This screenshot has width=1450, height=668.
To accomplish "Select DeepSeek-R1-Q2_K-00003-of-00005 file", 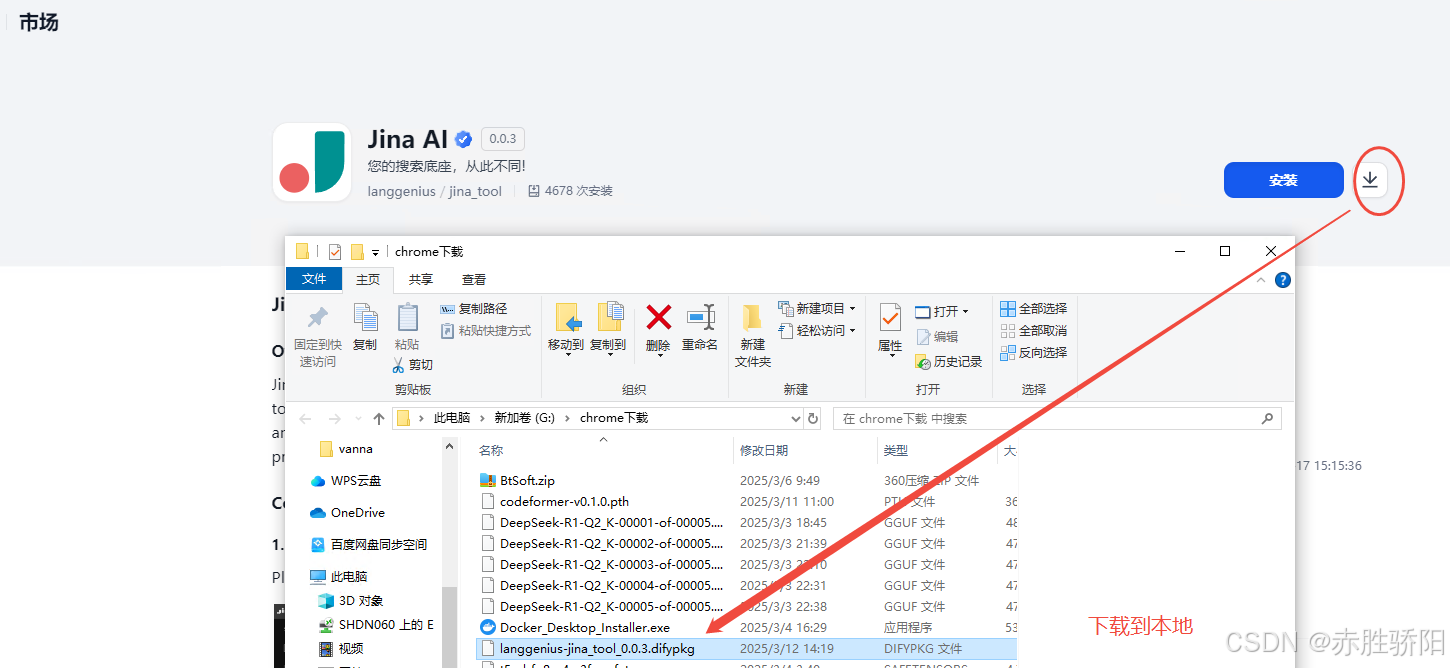I will pos(601,565).
